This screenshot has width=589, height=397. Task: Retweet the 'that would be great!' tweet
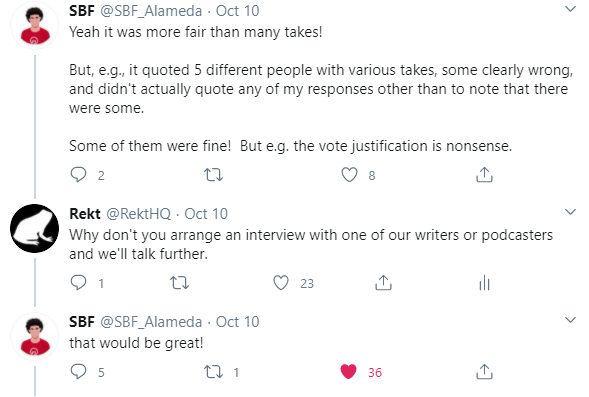[213, 372]
